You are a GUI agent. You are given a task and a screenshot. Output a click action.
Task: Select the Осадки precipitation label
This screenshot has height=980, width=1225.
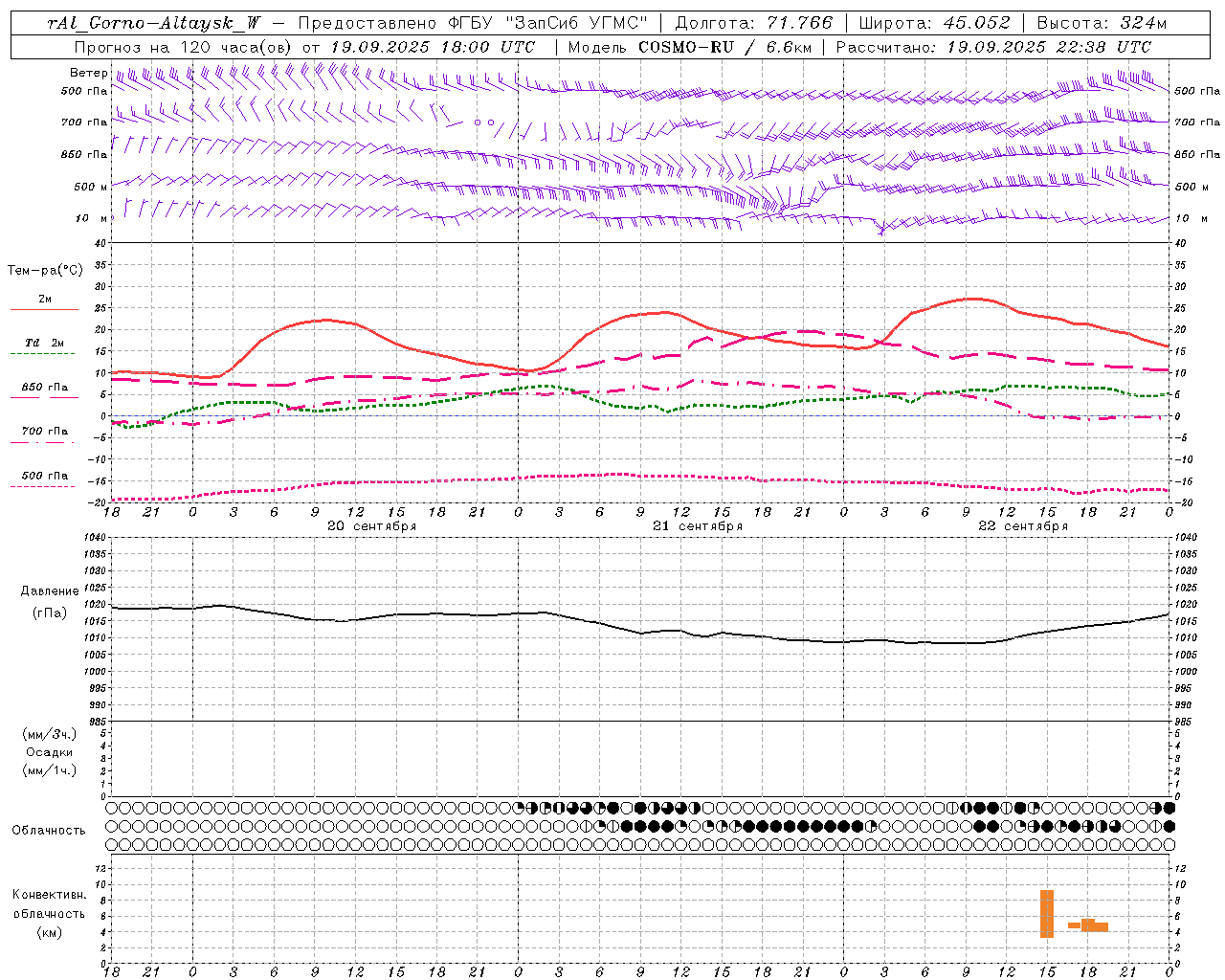pyautogui.click(x=50, y=752)
